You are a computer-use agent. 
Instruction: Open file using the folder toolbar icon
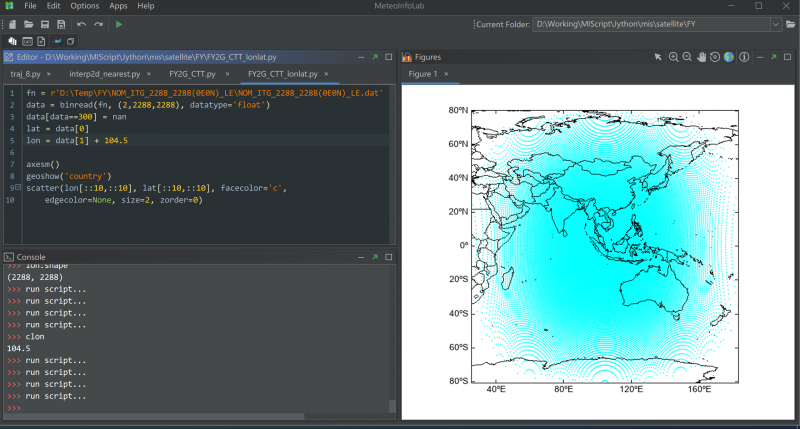(29, 23)
